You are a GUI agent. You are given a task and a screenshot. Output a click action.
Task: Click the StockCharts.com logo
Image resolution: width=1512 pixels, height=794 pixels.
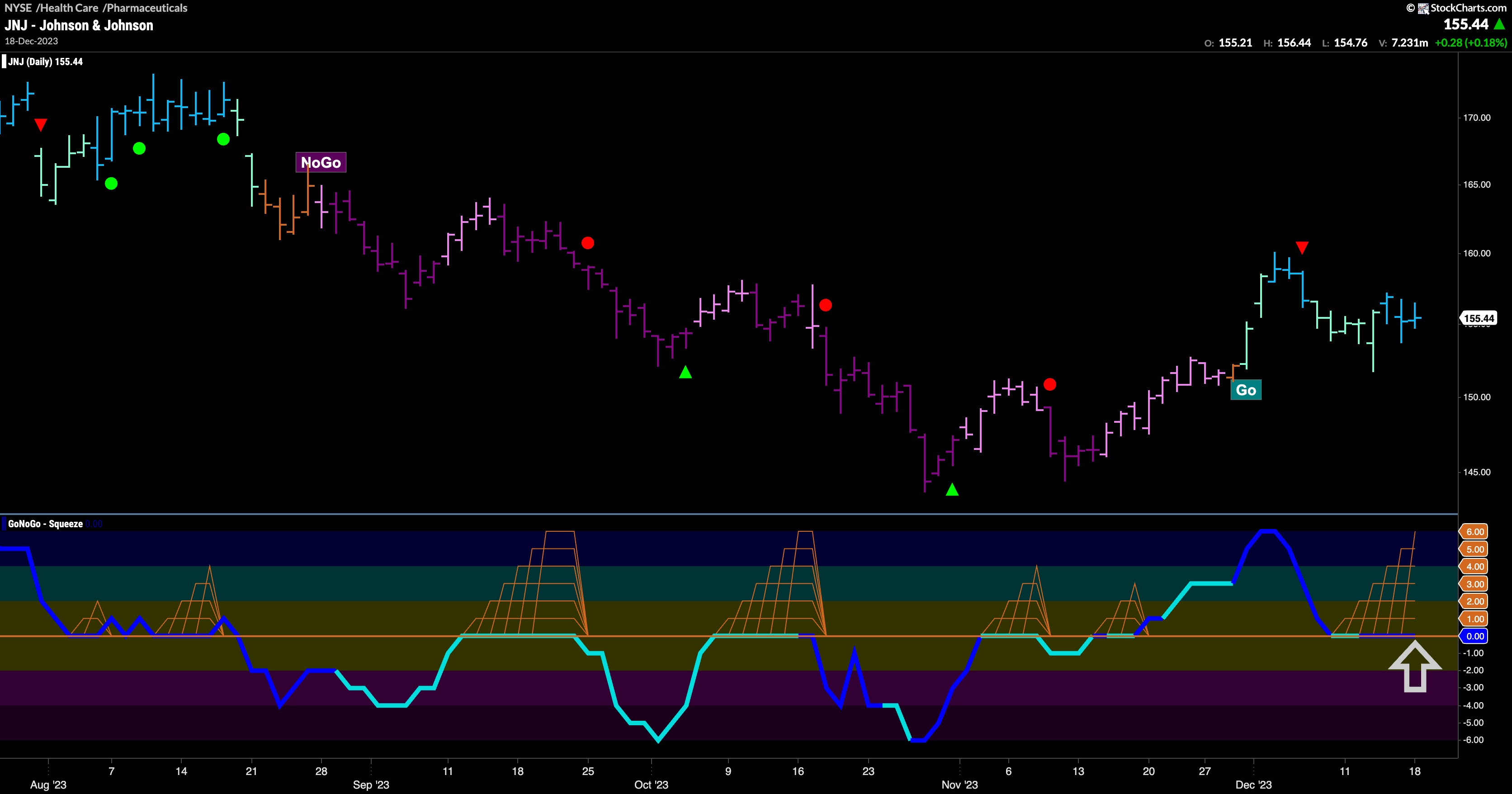(1461, 8)
